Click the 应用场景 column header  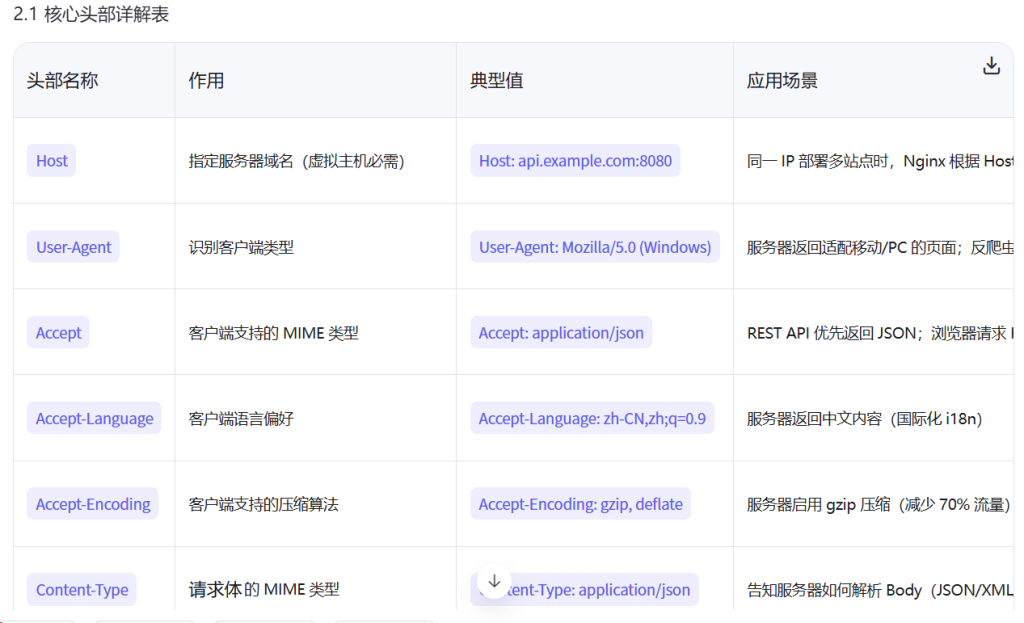[x=782, y=81]
